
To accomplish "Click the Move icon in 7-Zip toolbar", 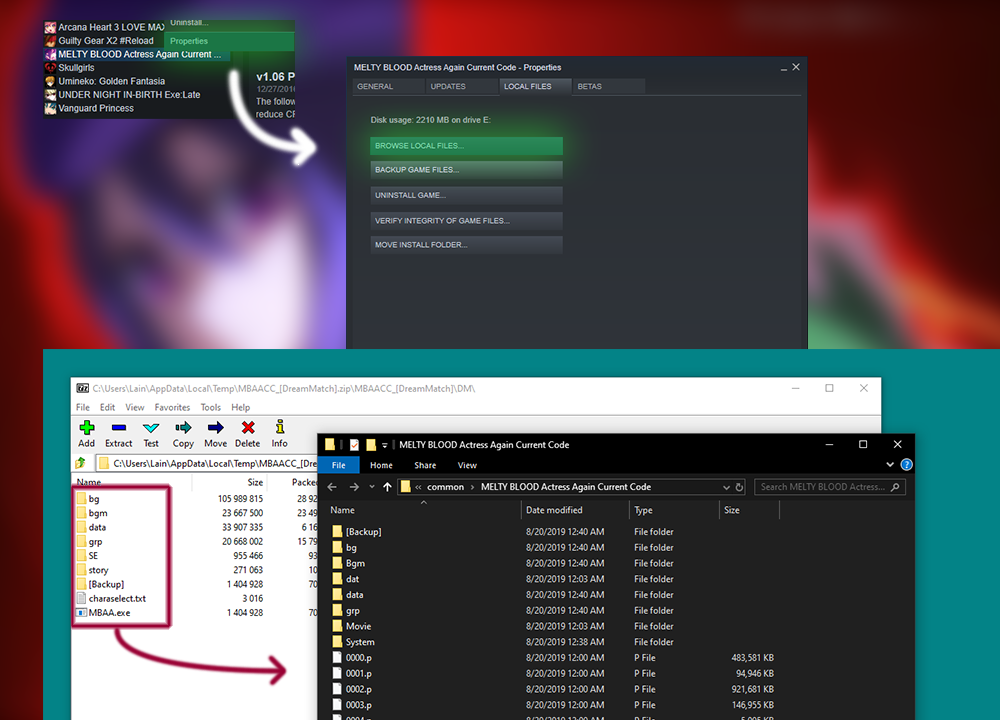I will pos(216,427).
